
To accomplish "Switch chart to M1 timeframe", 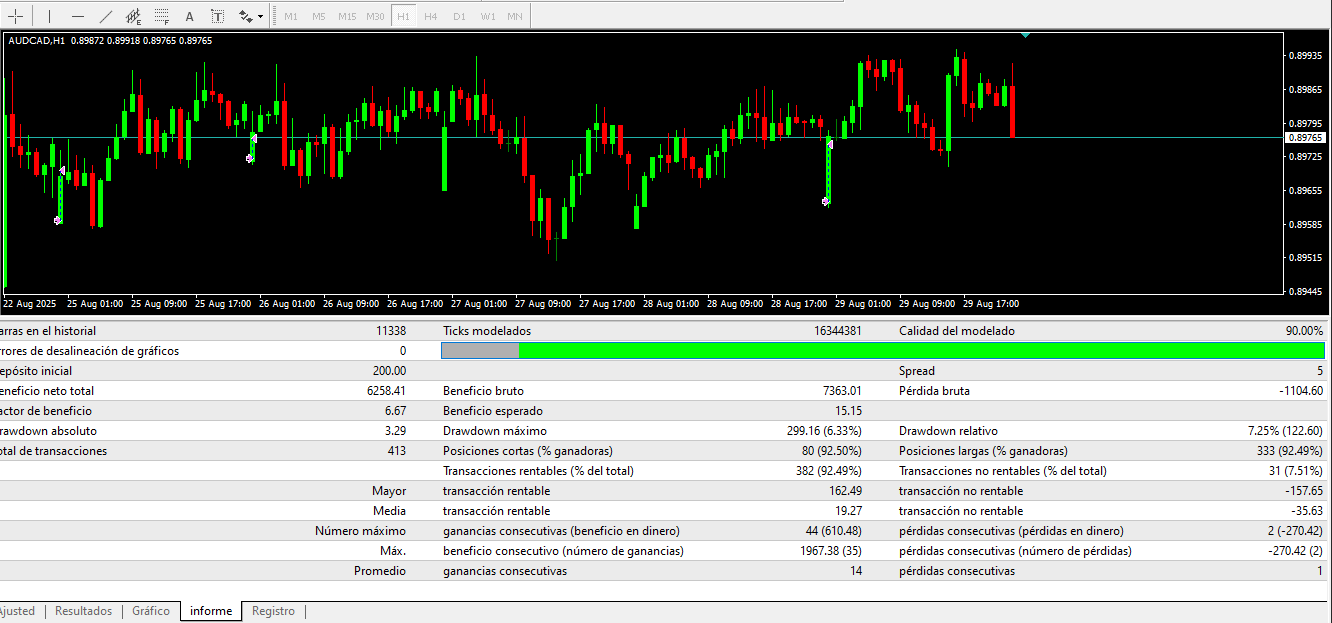I will pos(290,16).
